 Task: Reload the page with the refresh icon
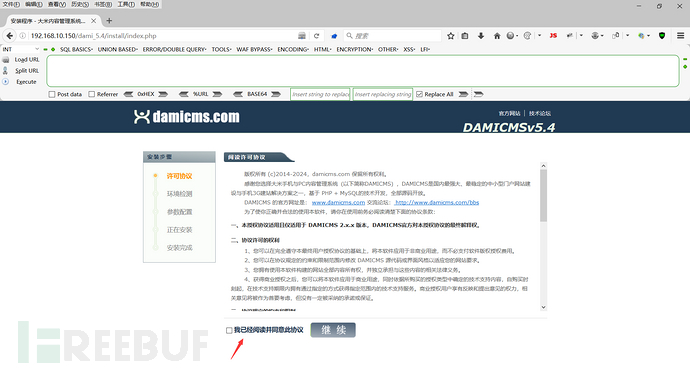[x=316, y=36]
